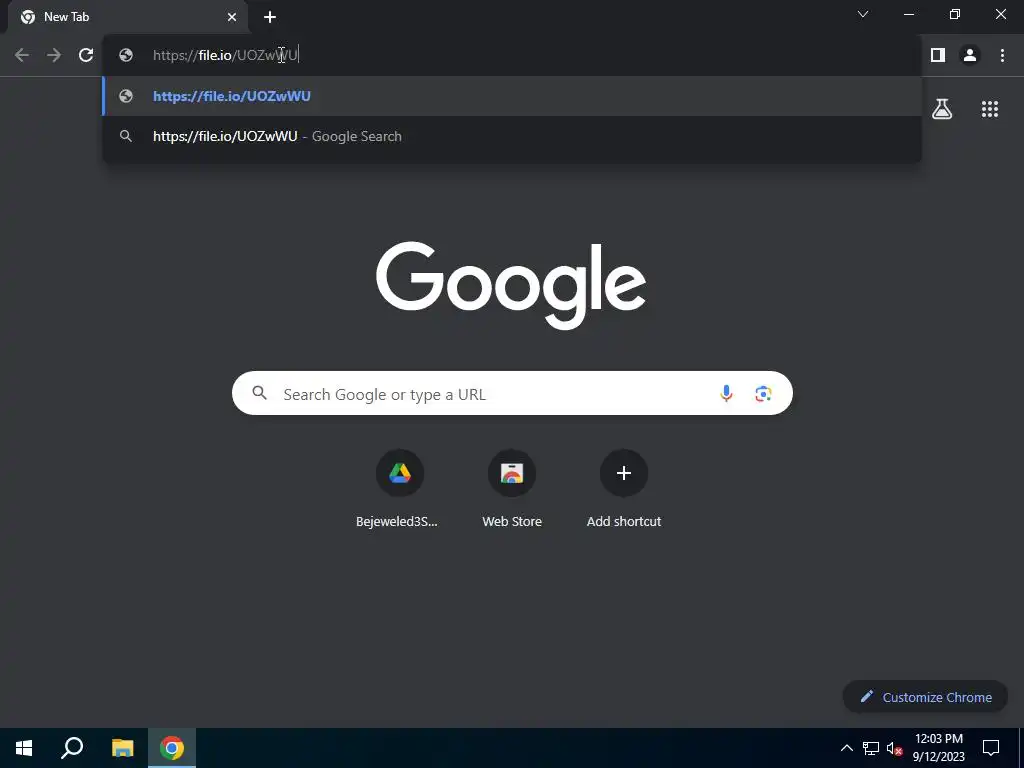The width and height of the screenshot is (1024, 768).
Task: Choose the Google Search suggestion for file.io
Action: coord(512,136)
